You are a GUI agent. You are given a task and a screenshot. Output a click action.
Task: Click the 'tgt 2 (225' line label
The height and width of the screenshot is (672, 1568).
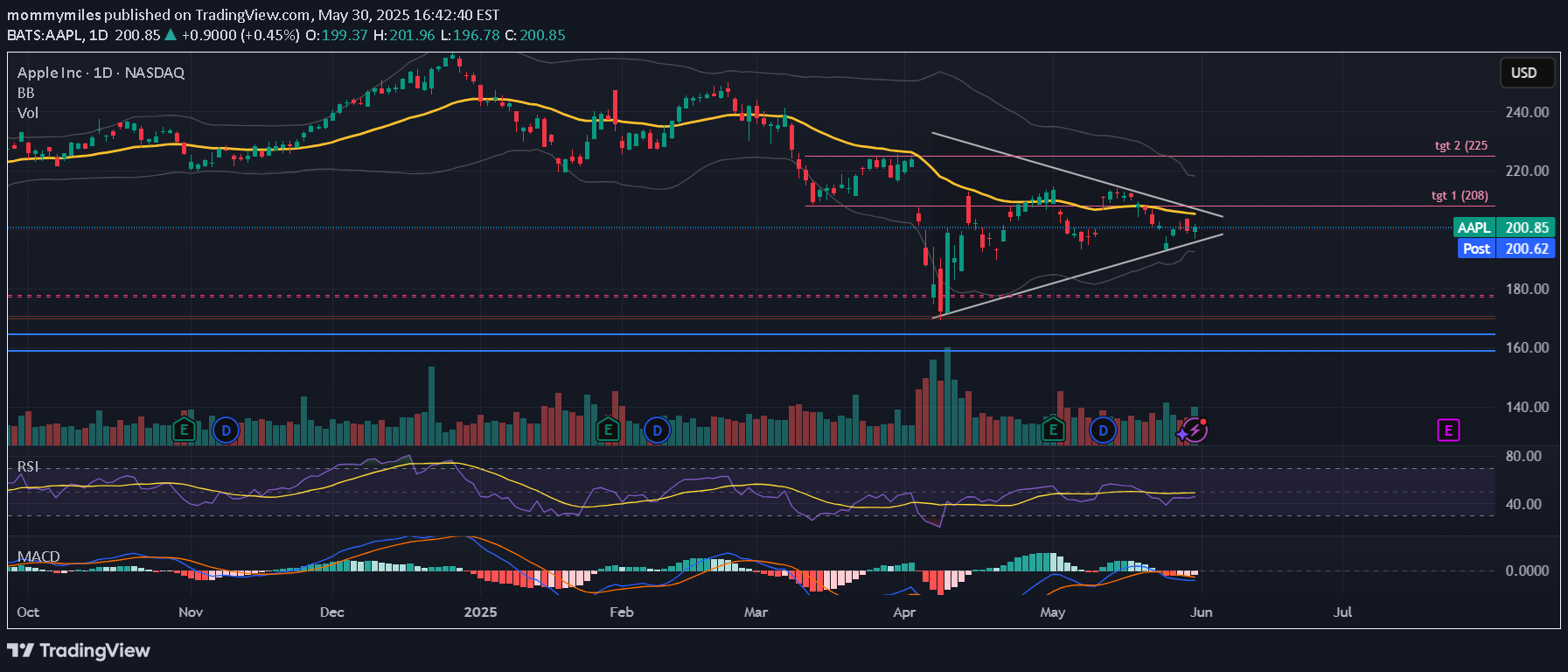coord(1461,145)
